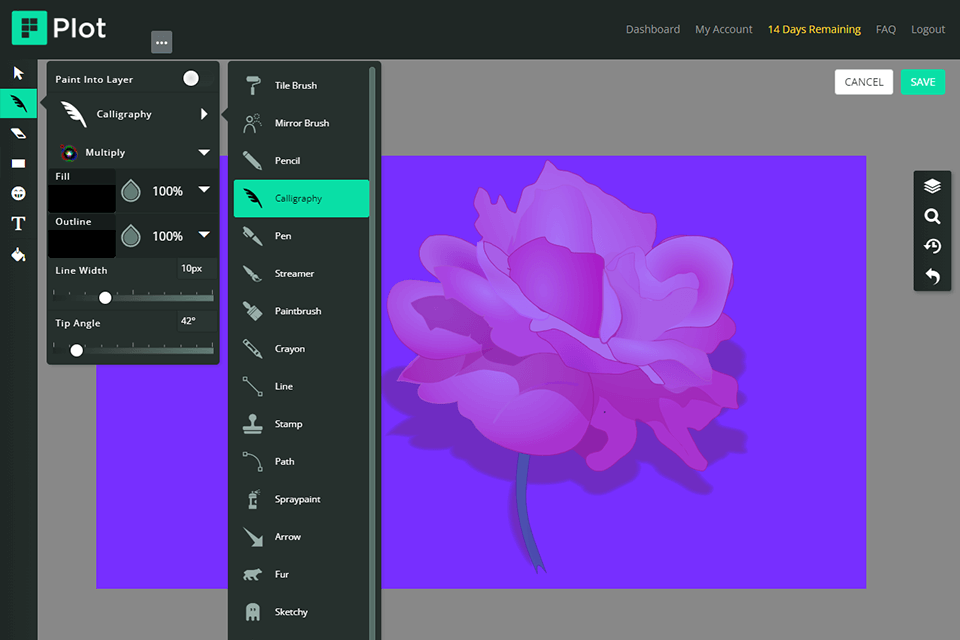Click the SAVE button
Image resolution: width=960 pixels, height=640 pixels.
click(922, 82)
